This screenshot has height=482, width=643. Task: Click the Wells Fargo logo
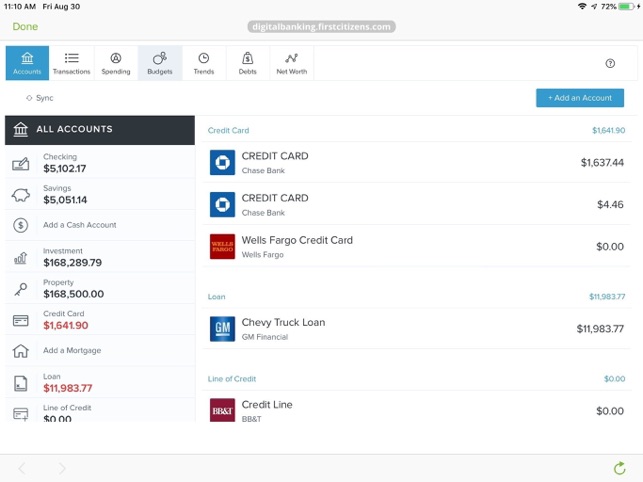(222, 247)
